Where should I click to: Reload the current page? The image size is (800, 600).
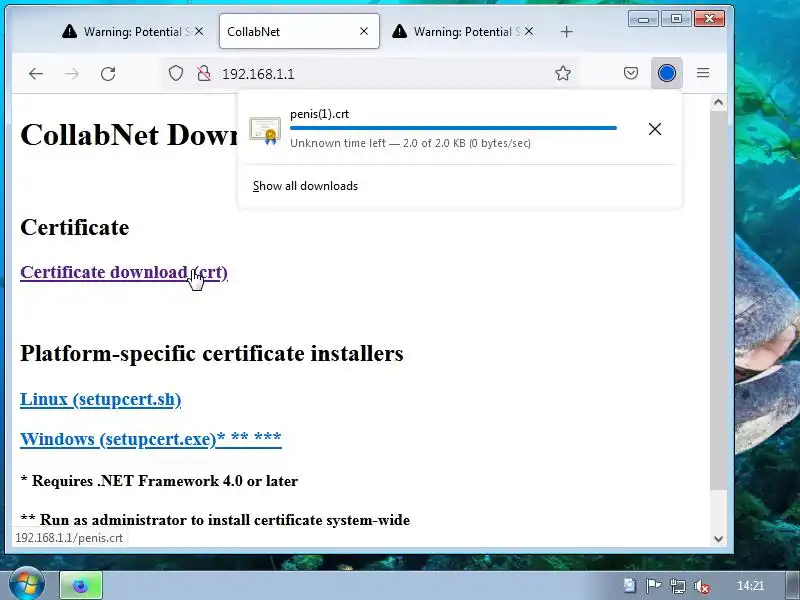[108, 74]
